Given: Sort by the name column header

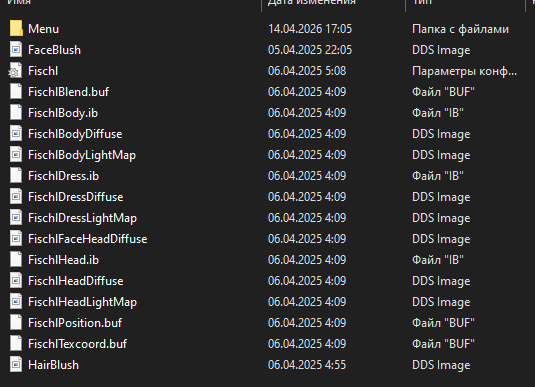Looking at the screenshot, I should (19, 2).
